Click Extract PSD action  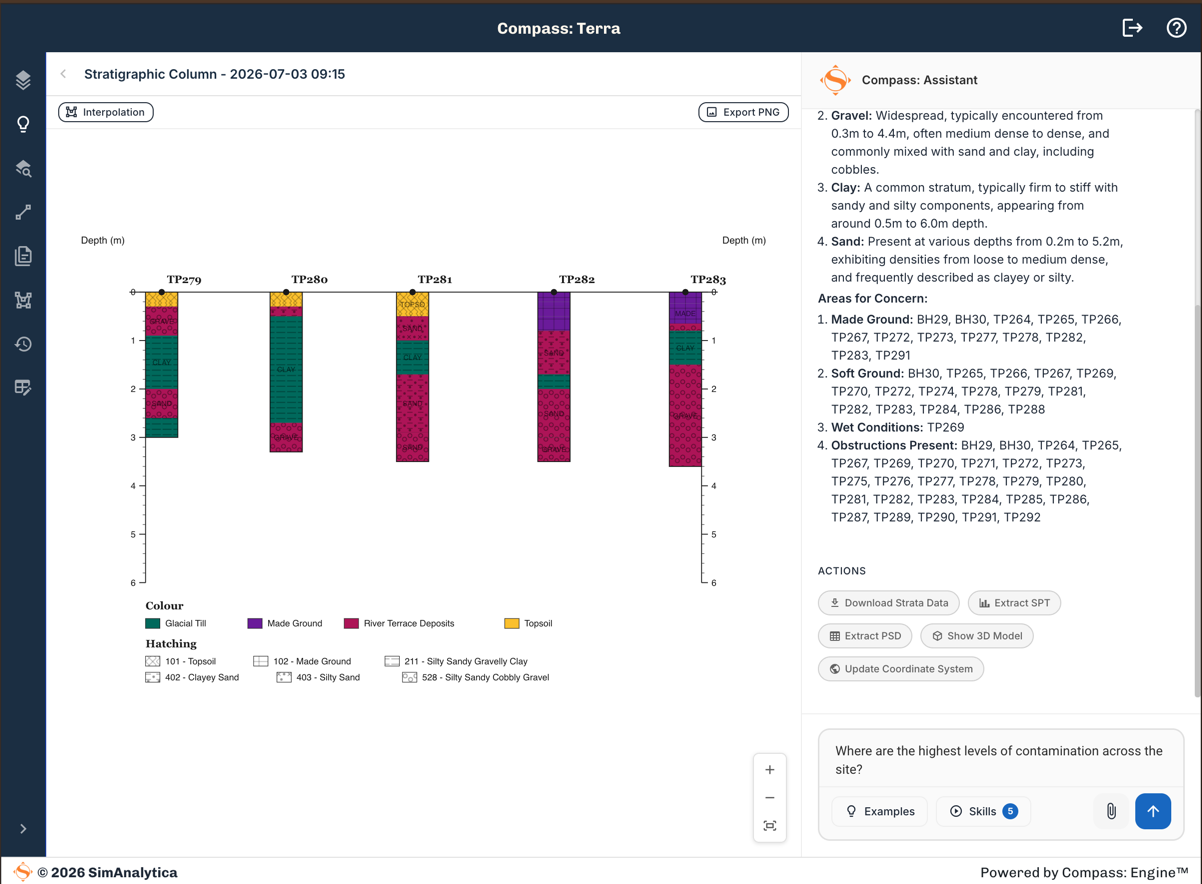pos(865,636)
